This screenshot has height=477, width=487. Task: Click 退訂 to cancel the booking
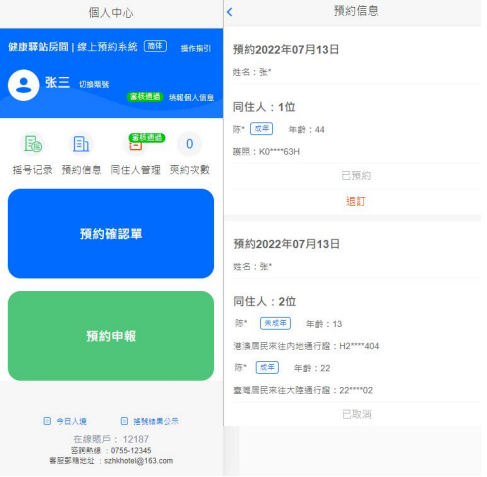(x=356, y=201)
